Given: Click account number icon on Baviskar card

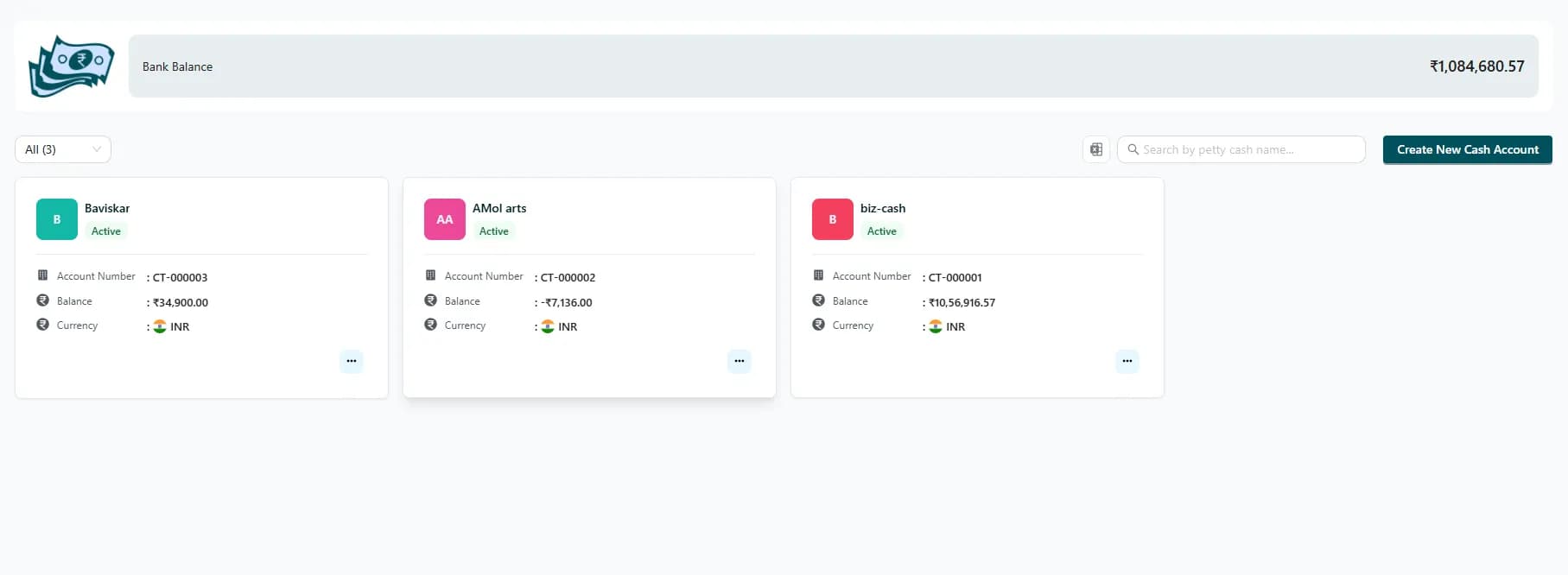Looking at the screenshot, I should 42,275.
